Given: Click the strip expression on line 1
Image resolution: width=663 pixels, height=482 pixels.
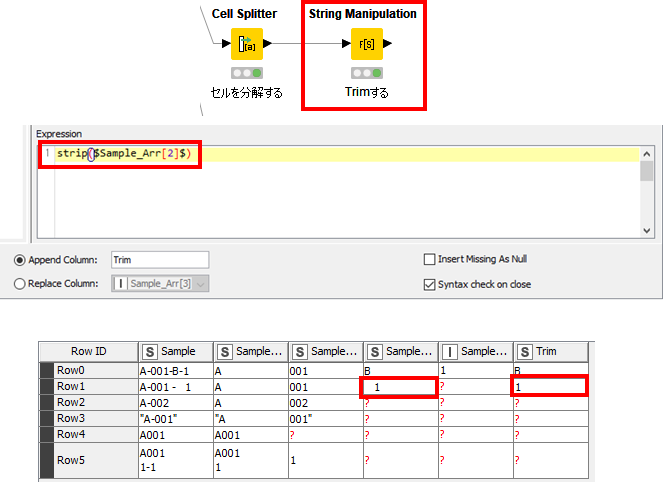Looking at the screenshot, I should (x=124, y=153).
